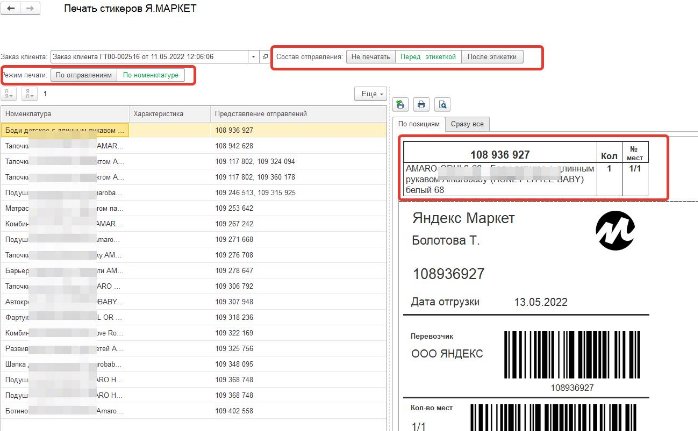The width and height of the screenshot is (698, 431).
Task: Click the refresh label preview icon
Action: click(401, 104)
